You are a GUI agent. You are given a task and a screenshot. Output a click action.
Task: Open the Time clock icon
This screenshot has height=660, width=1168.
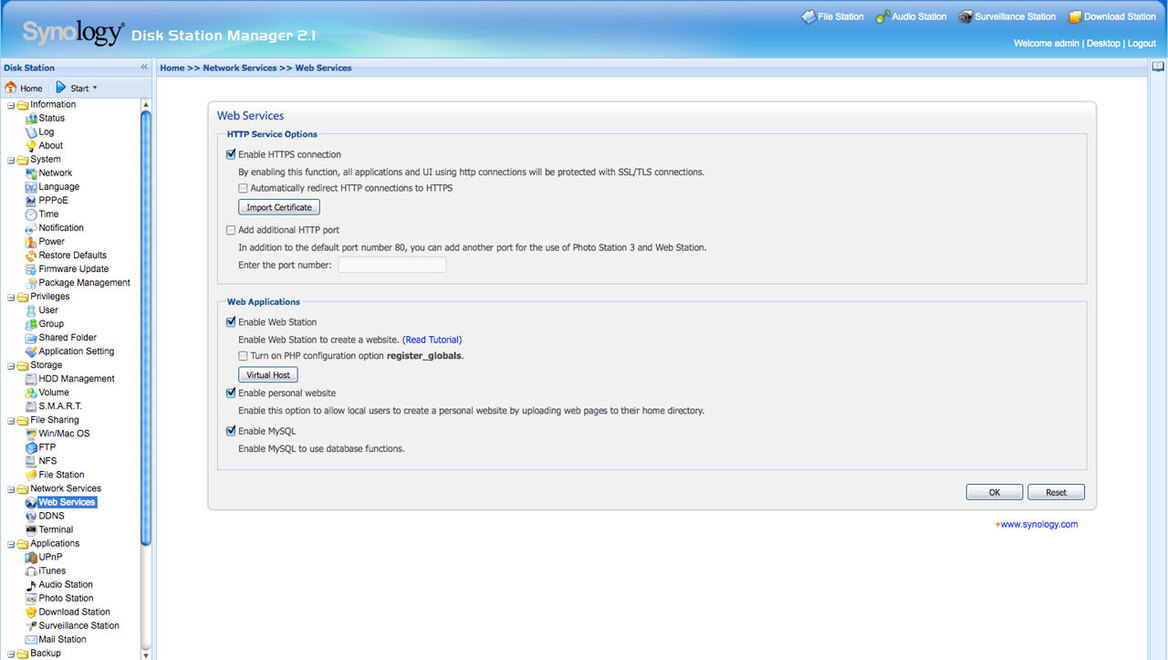31,215
